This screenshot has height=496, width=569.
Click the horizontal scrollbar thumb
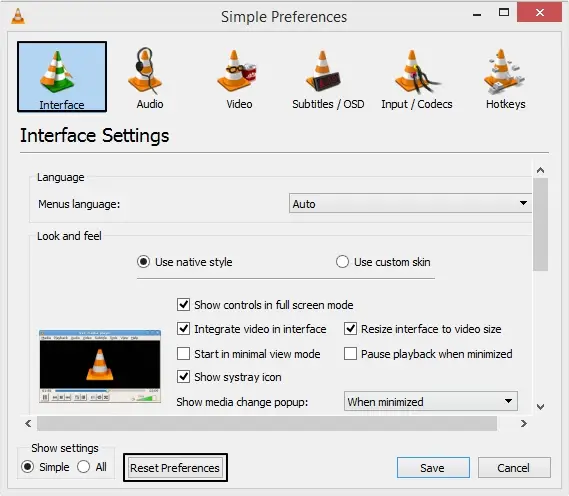click(267, 423)
